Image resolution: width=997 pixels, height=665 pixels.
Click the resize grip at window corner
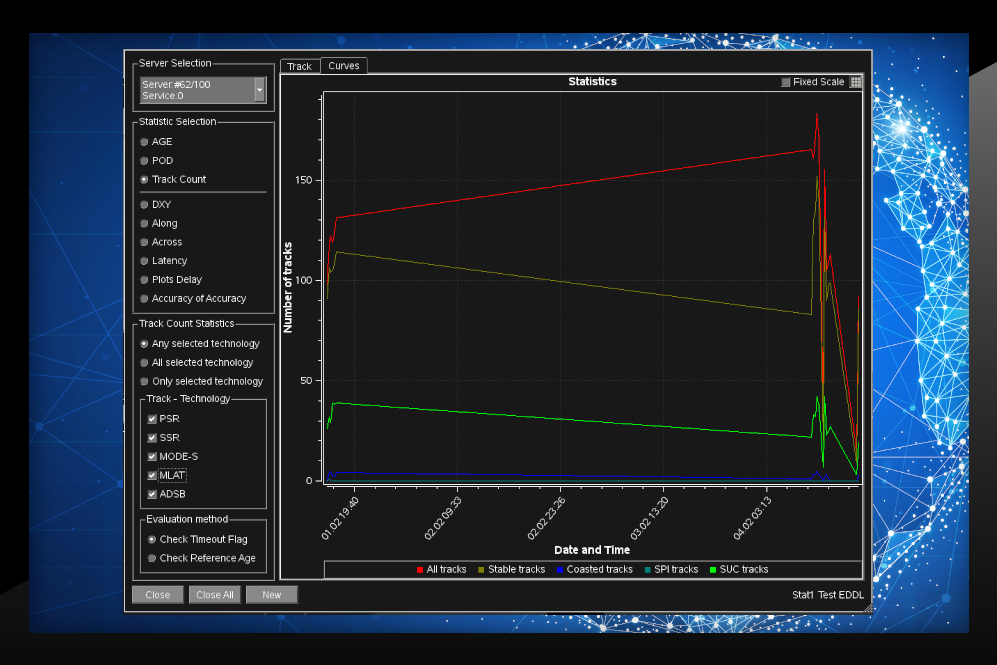tap(868, 606)
